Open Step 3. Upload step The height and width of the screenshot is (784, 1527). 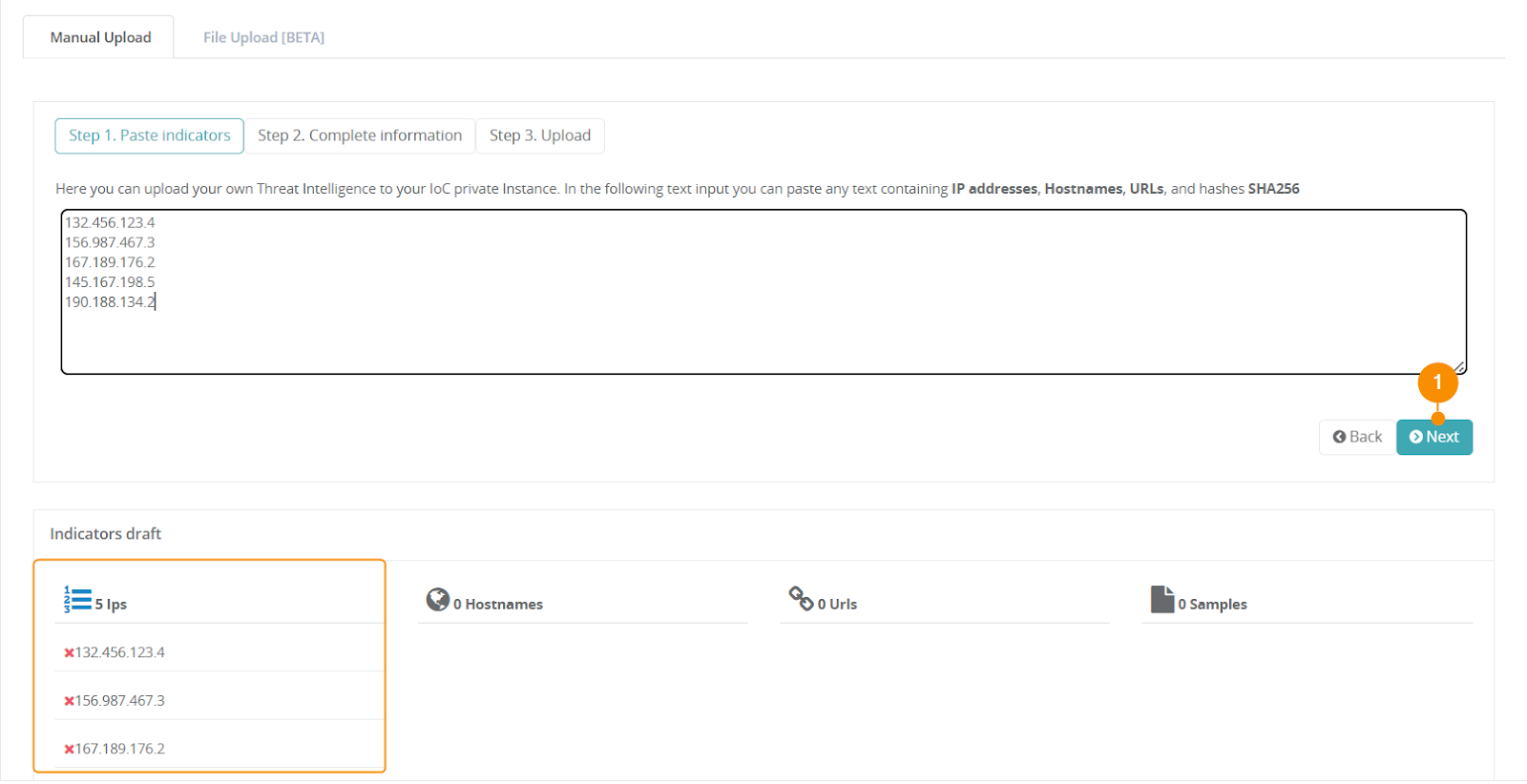click(x=540, y=135)
